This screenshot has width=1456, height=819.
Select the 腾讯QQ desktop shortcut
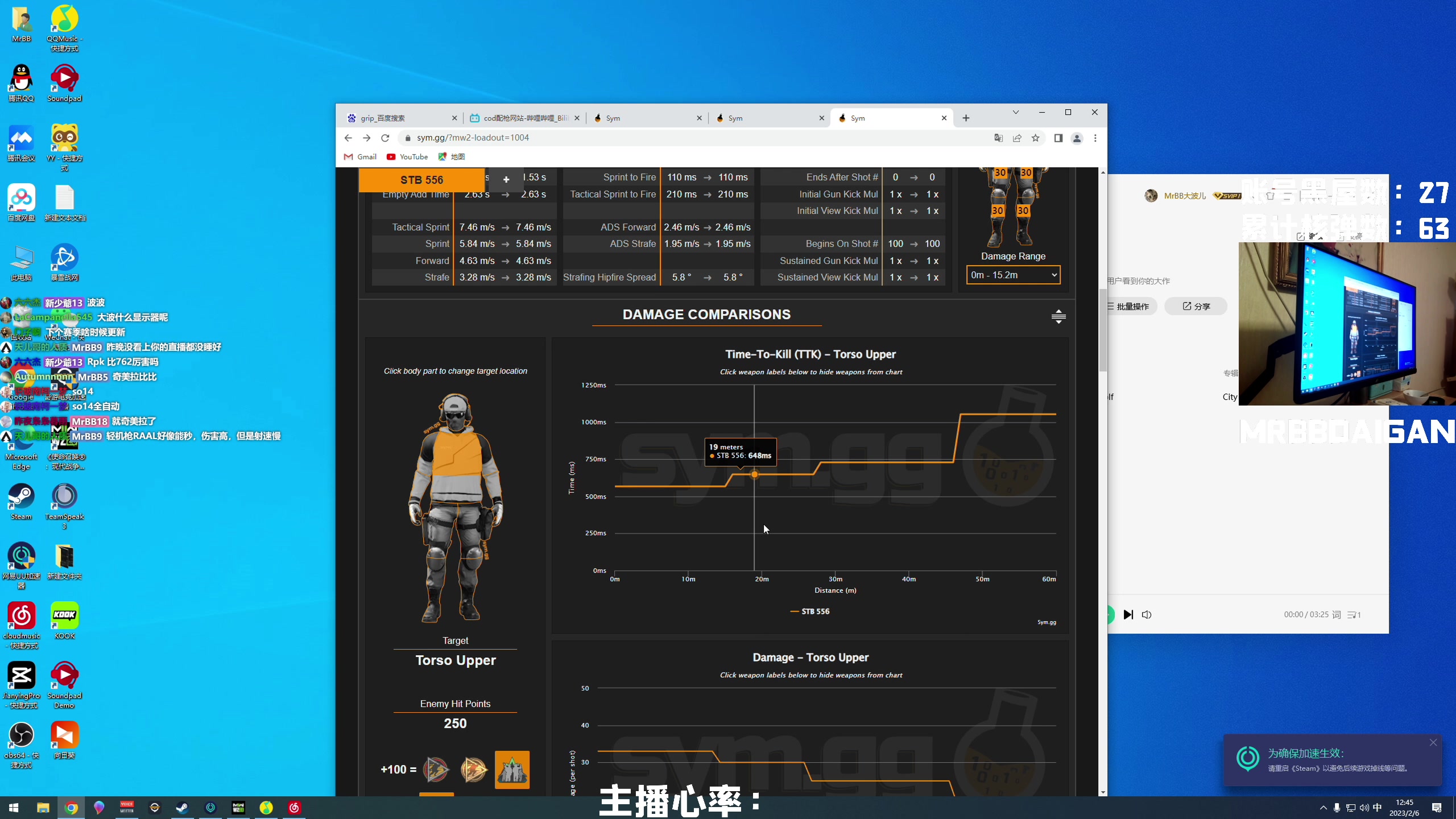(21, 83)
